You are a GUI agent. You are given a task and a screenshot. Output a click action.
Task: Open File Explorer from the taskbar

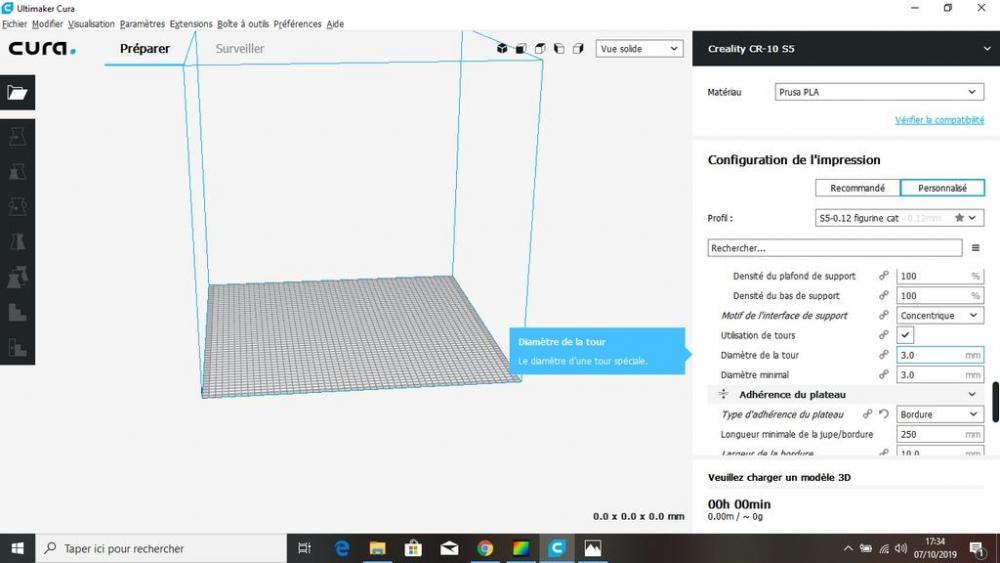pos(378,548)
